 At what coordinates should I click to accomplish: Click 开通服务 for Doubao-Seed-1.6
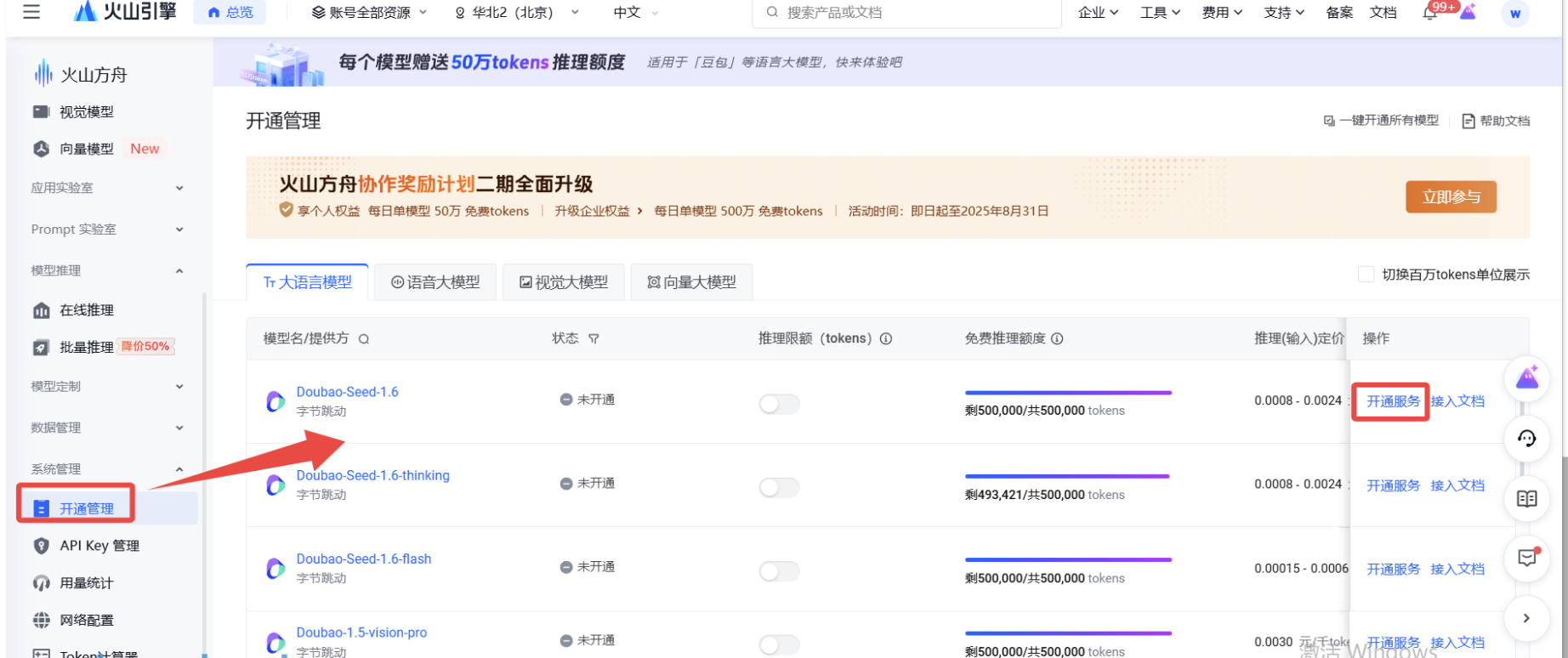pos(1392,401)
